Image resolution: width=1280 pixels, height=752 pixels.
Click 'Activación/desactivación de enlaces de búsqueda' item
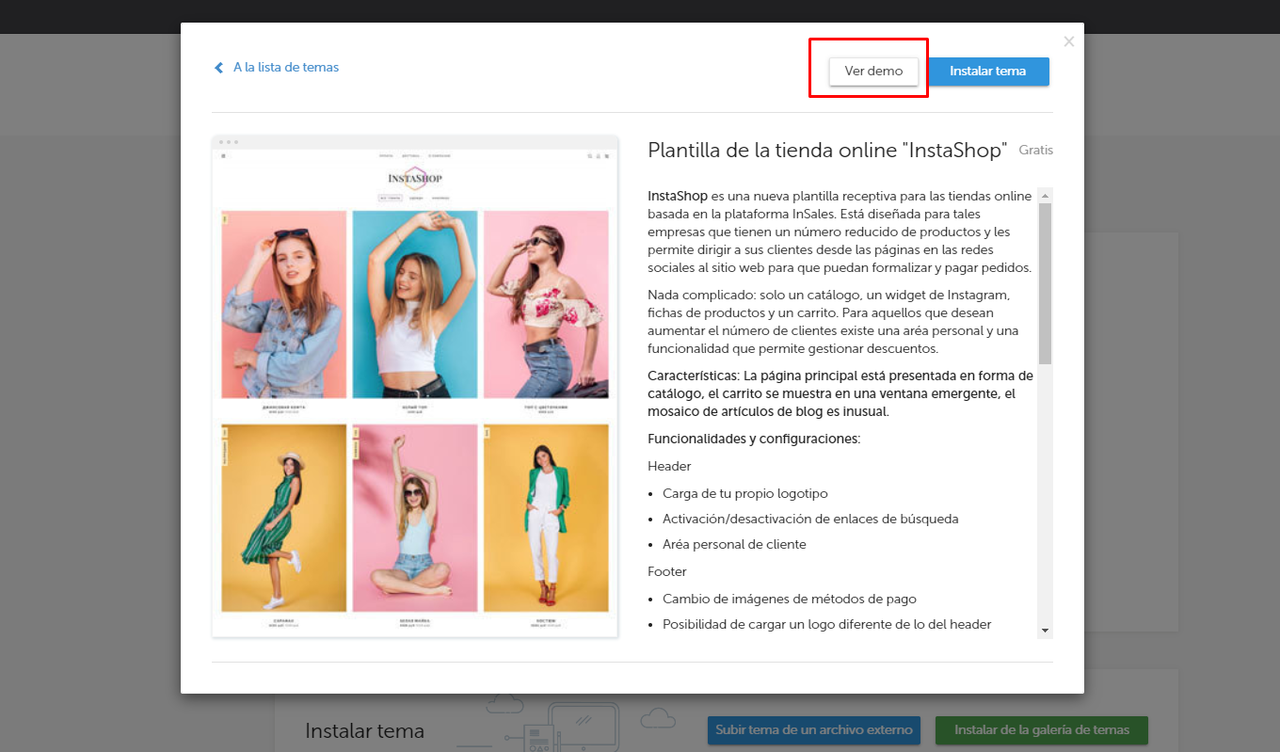click(810, 519)
